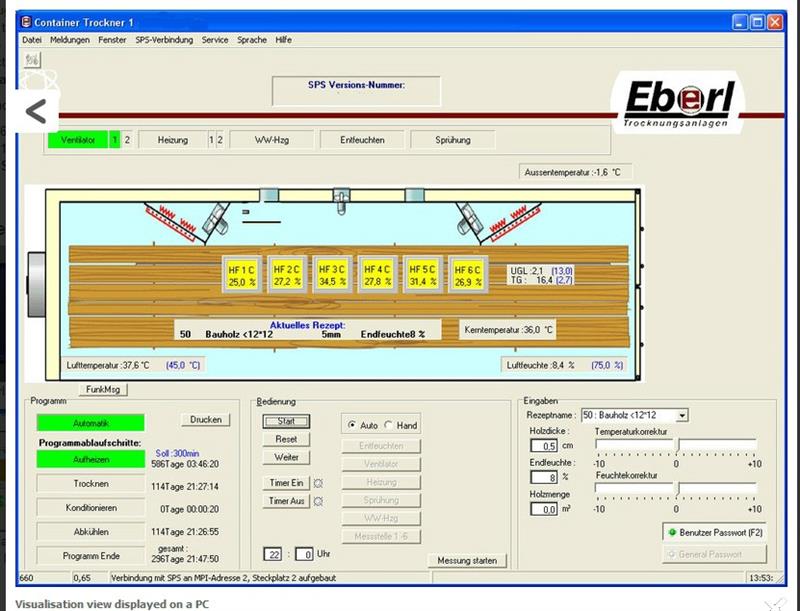Click the back arrow overlay icon
800x611 pixels.
pos(36,111)
